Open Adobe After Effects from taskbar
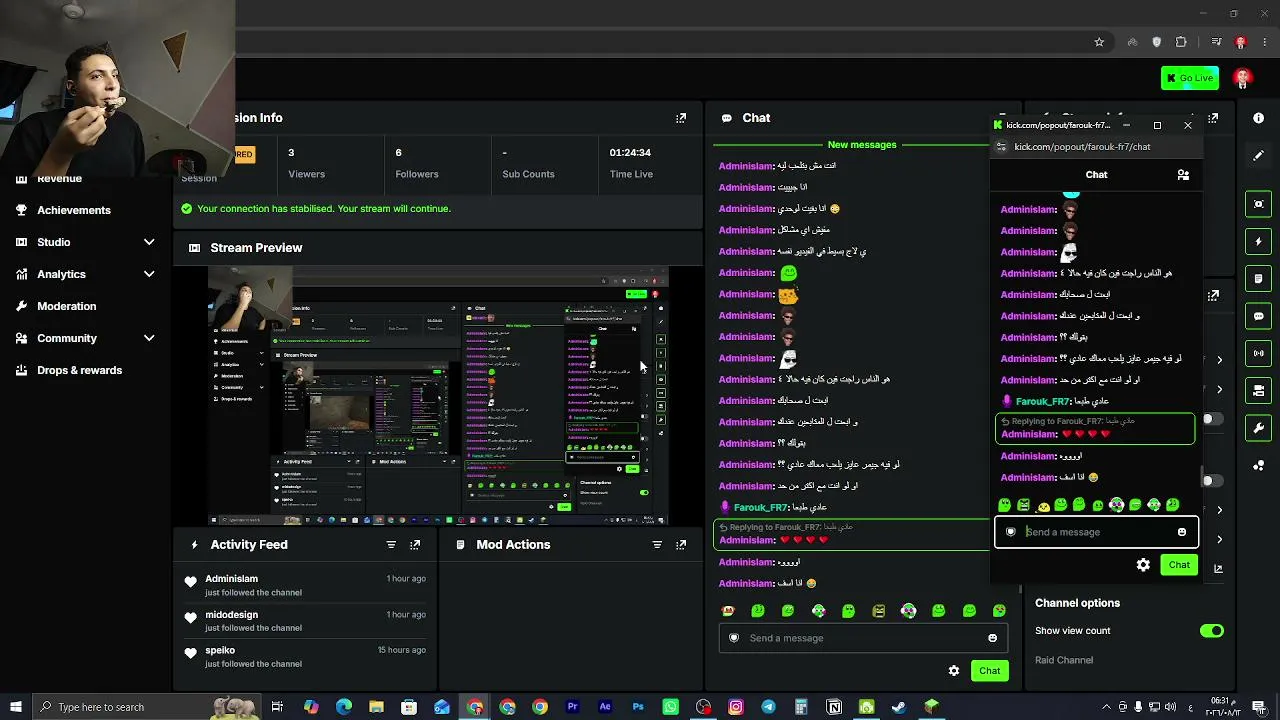1280x720 pixels. tap(605, 707)
